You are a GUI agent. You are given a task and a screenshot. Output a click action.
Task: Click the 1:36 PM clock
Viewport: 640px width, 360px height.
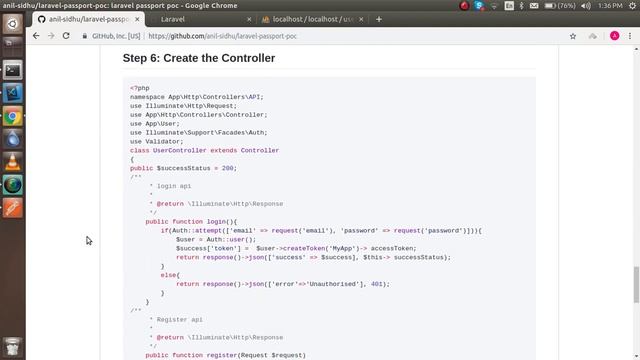click(x=610, y=6)
